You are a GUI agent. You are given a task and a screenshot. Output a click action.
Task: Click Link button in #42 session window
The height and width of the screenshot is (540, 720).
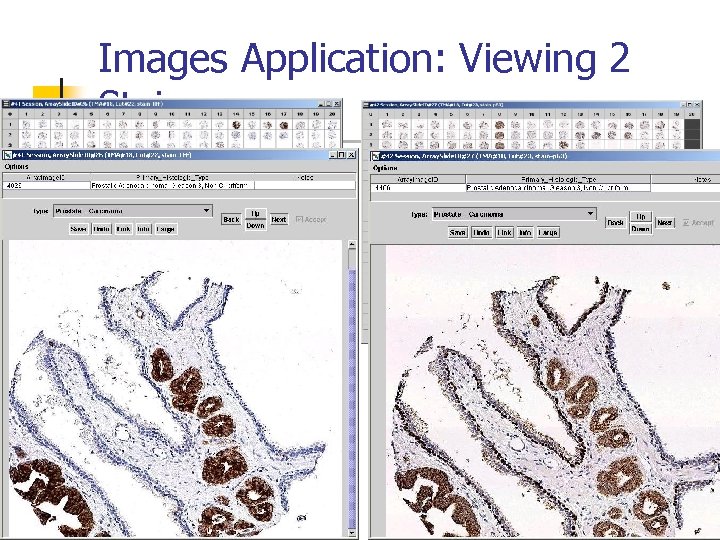click(504, 232)
